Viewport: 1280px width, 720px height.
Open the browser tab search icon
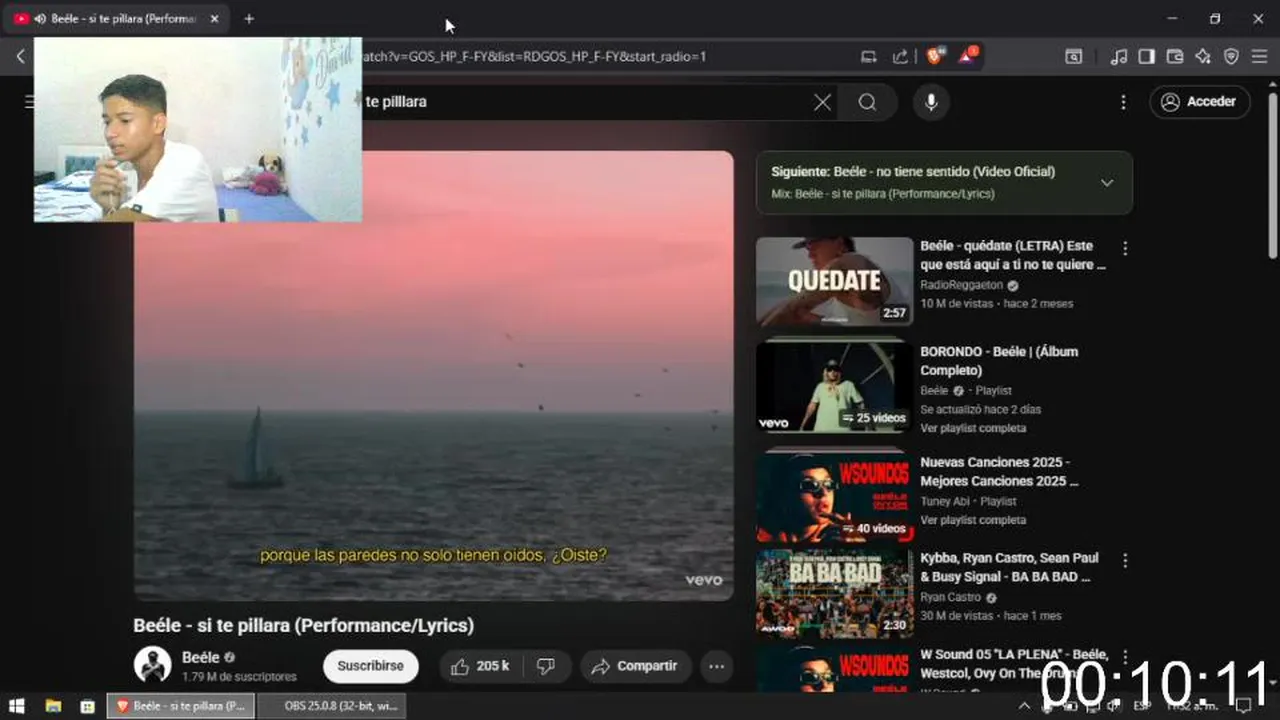(1073, 57)
